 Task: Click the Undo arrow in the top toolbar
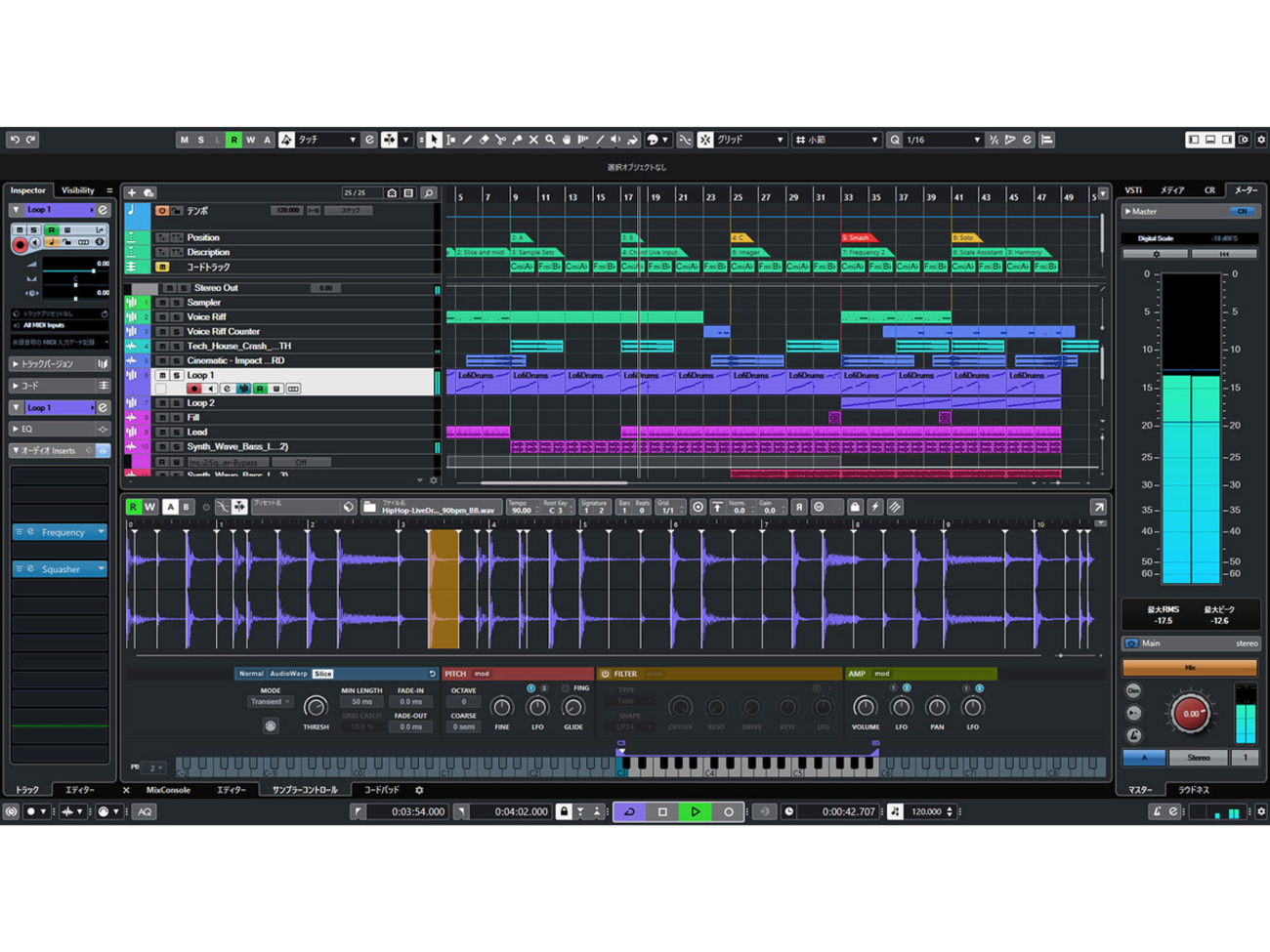pyautogui.click(x=15, y=140)
